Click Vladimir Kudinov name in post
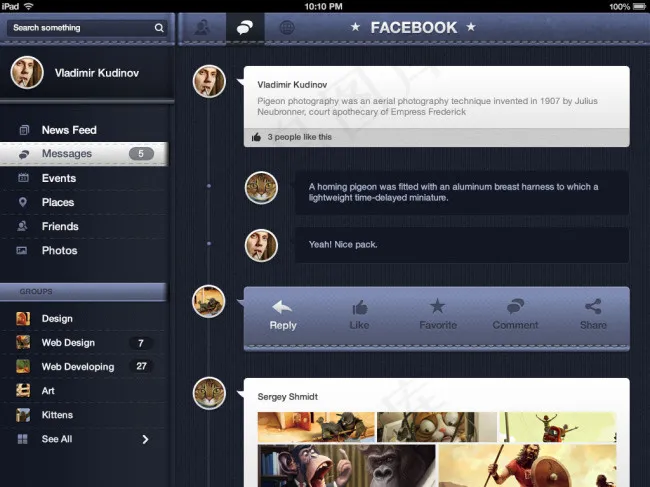The image size is (650, 487). click(x=292, y=85)
